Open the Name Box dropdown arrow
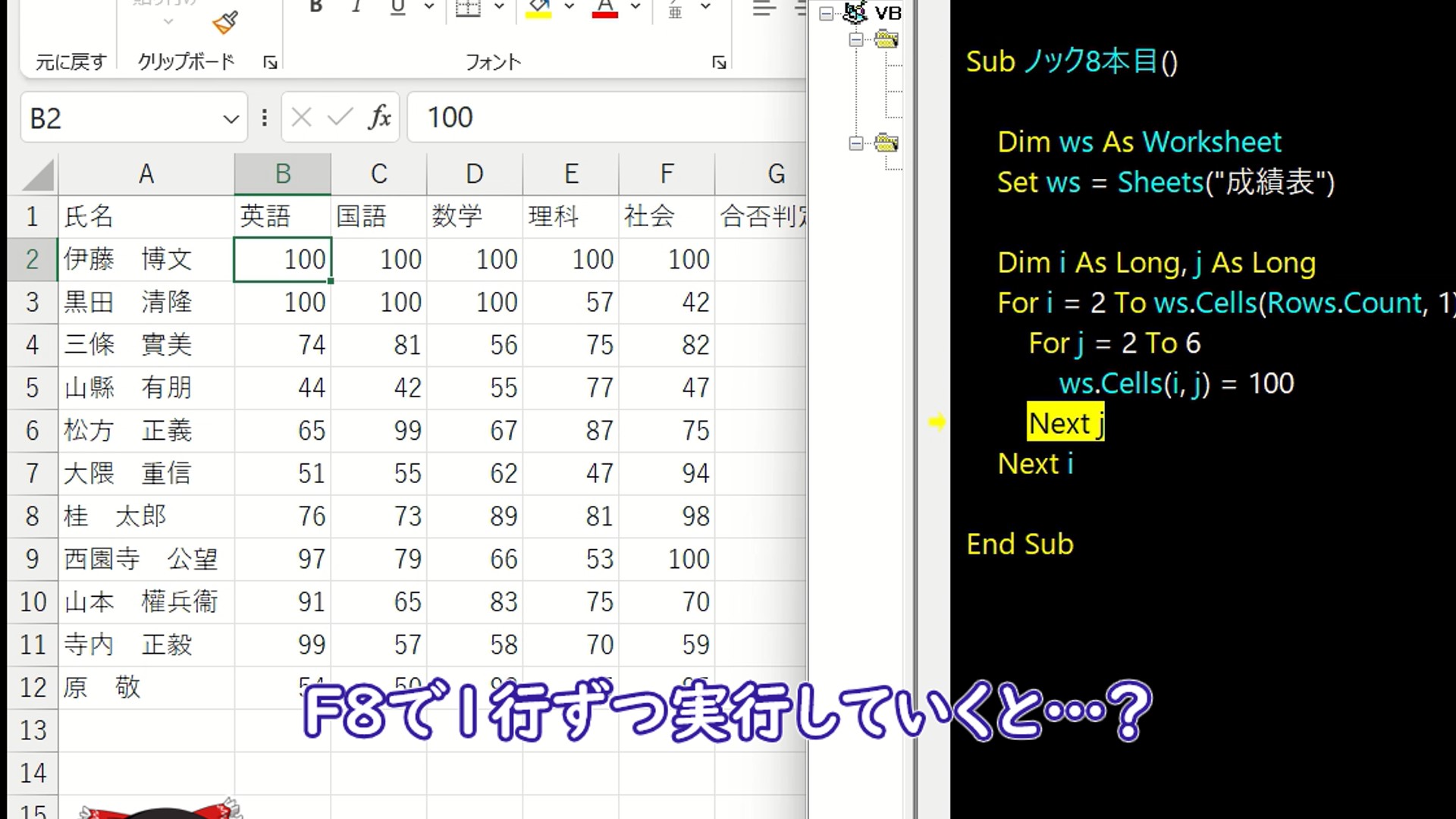The height and width of the screenshot is (819, 1456). point(231,119)
